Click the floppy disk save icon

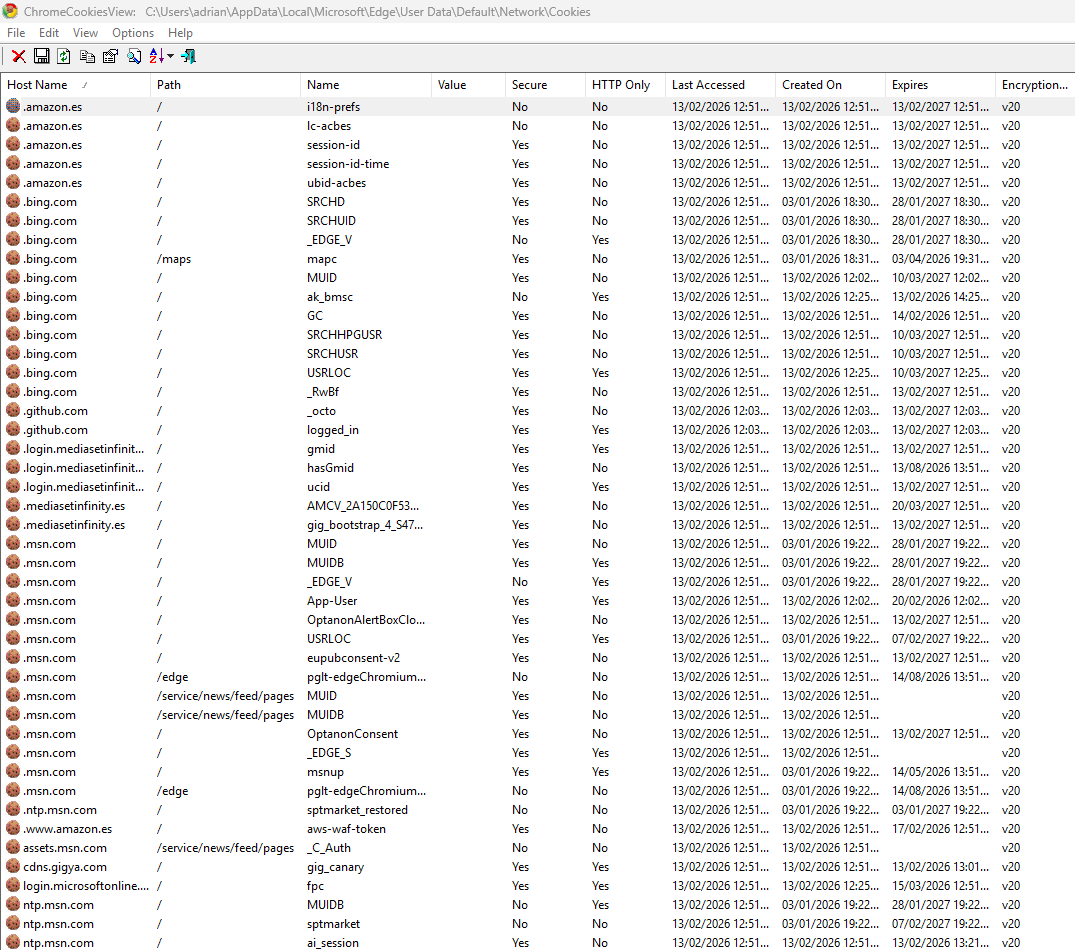42,56
